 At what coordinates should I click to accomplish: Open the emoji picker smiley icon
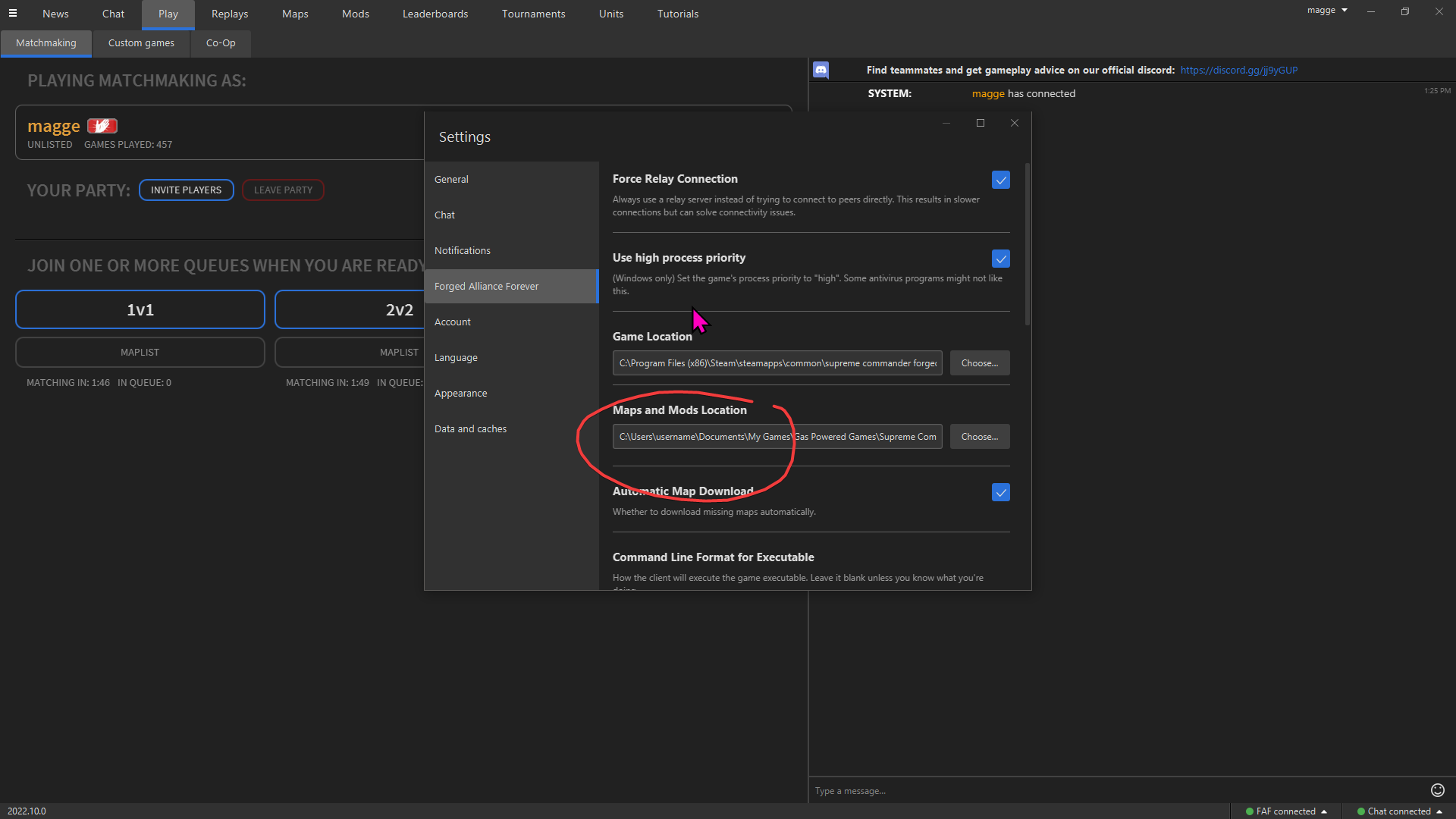pos(1437,790)
